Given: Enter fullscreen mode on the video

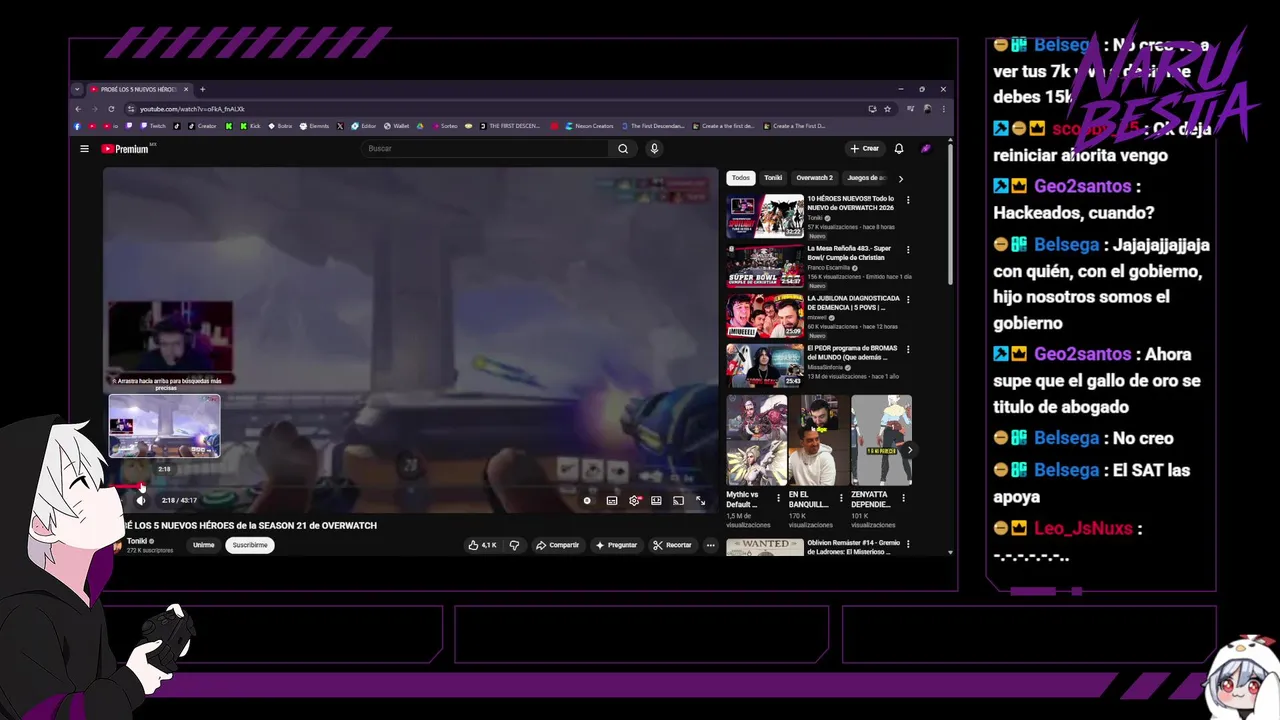Looking at the screenshot, I should tap(700, 500).
